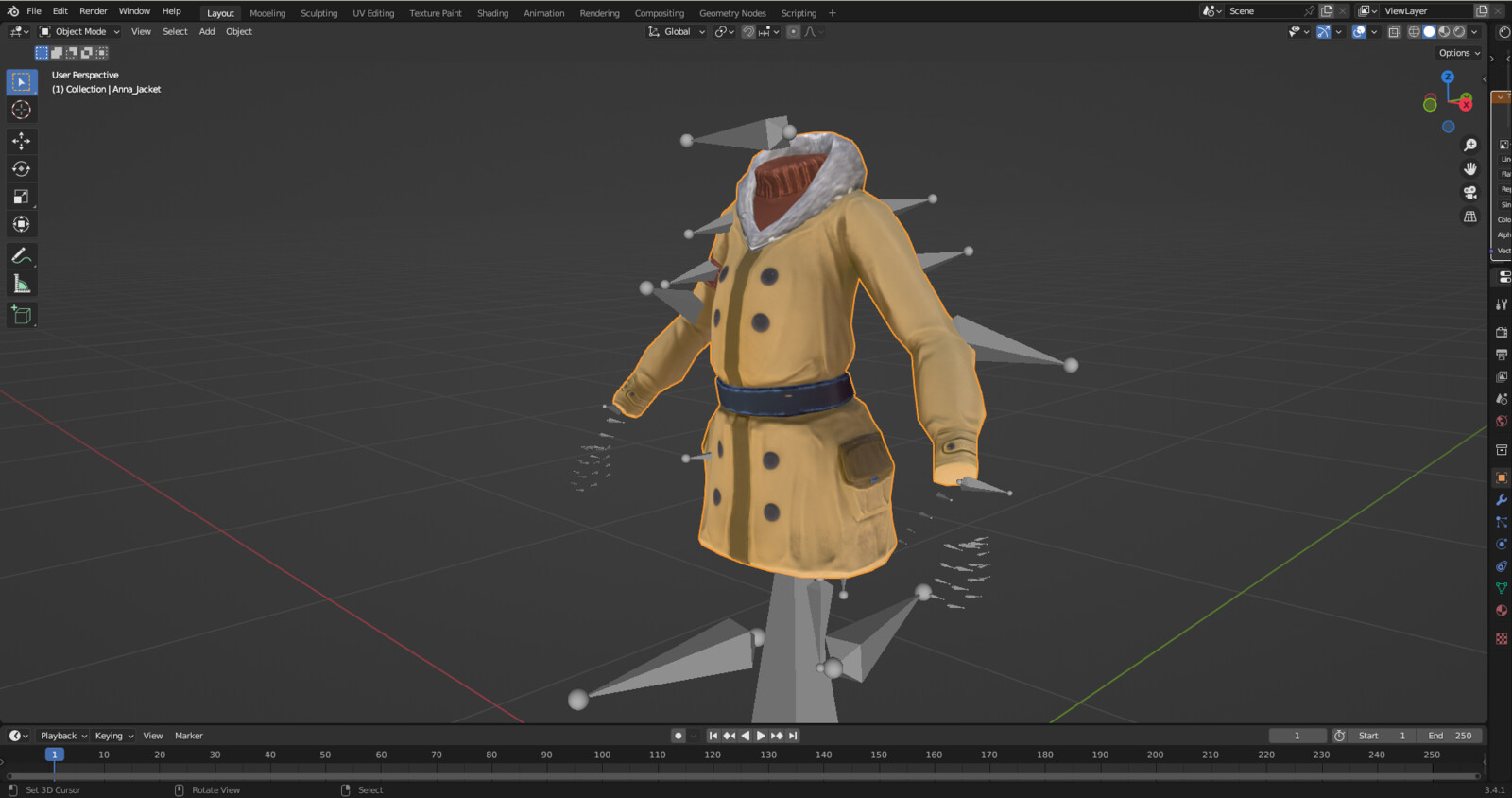Click the zoom view magnifier icon
Image resolution: width=1512 pixels, height=798 pixels.
click(x=1470, y=145)
